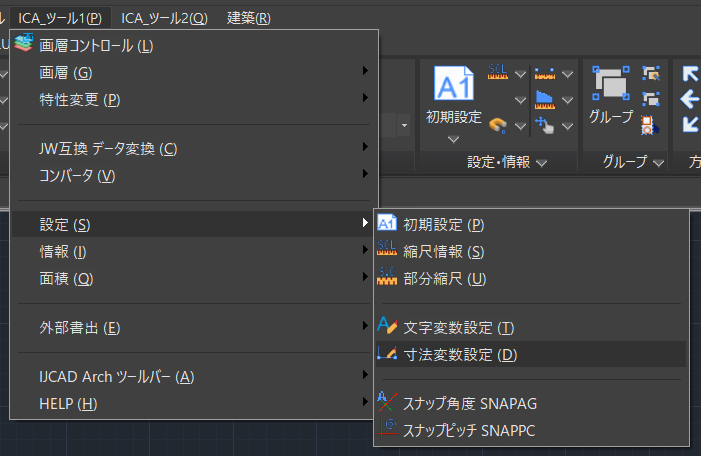Viewport: 701px width, 456px height.
Task: Click the magnet snap ribbon icon
Action: (498, 125)
